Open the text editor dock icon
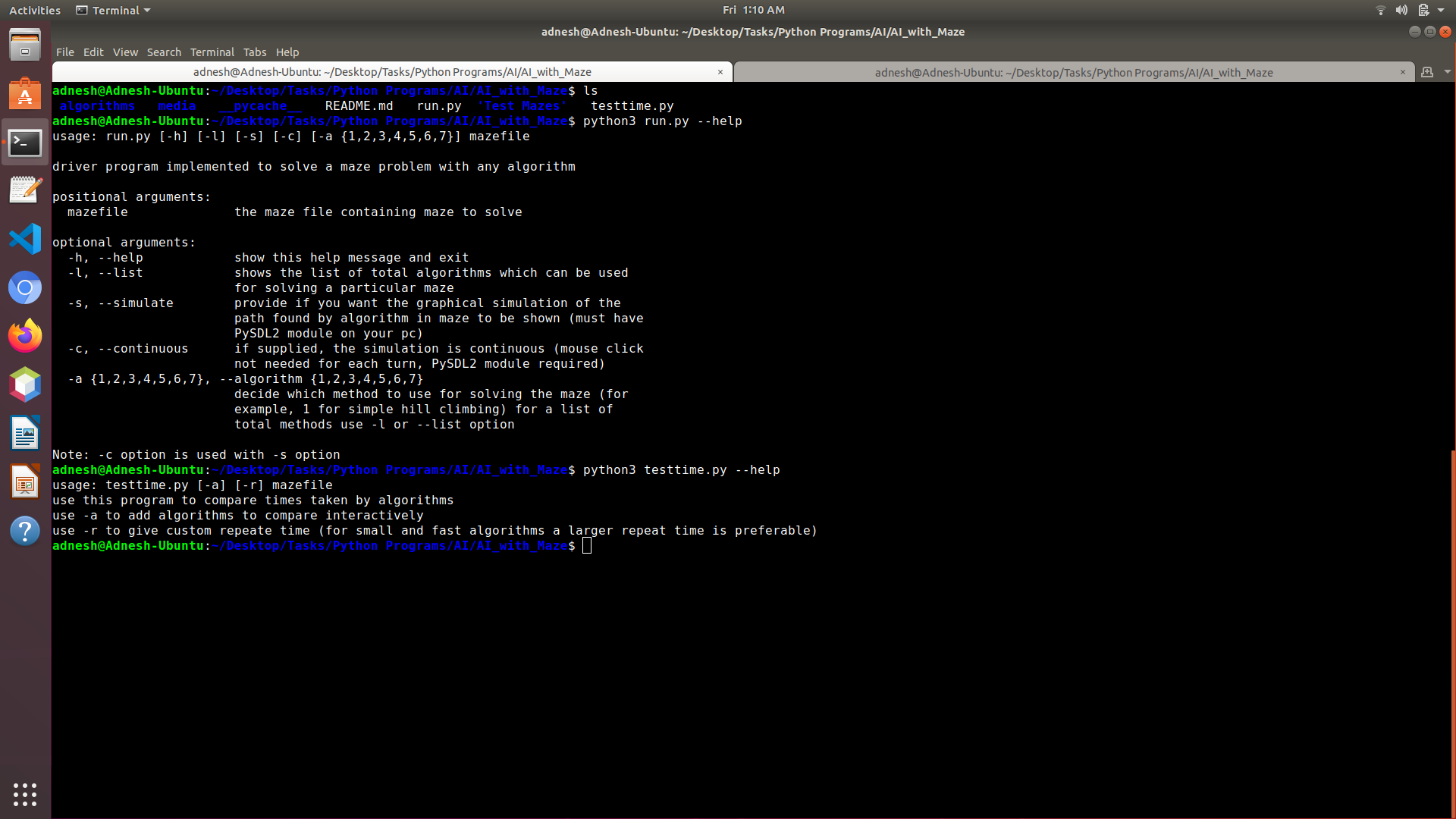The image size is (1456, 819). pyautogui.click(x=25, y=190)
